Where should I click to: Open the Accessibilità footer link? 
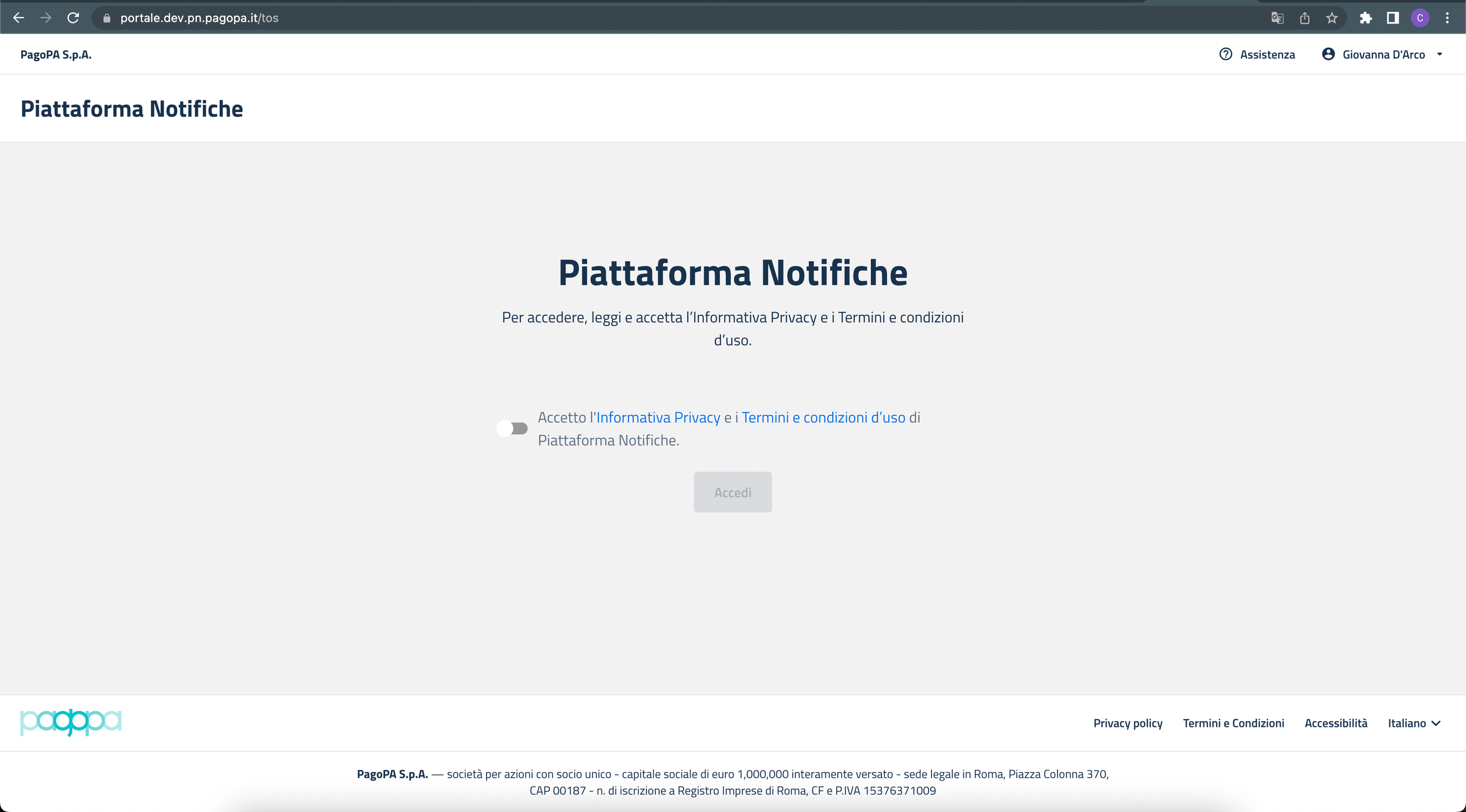1335,723
